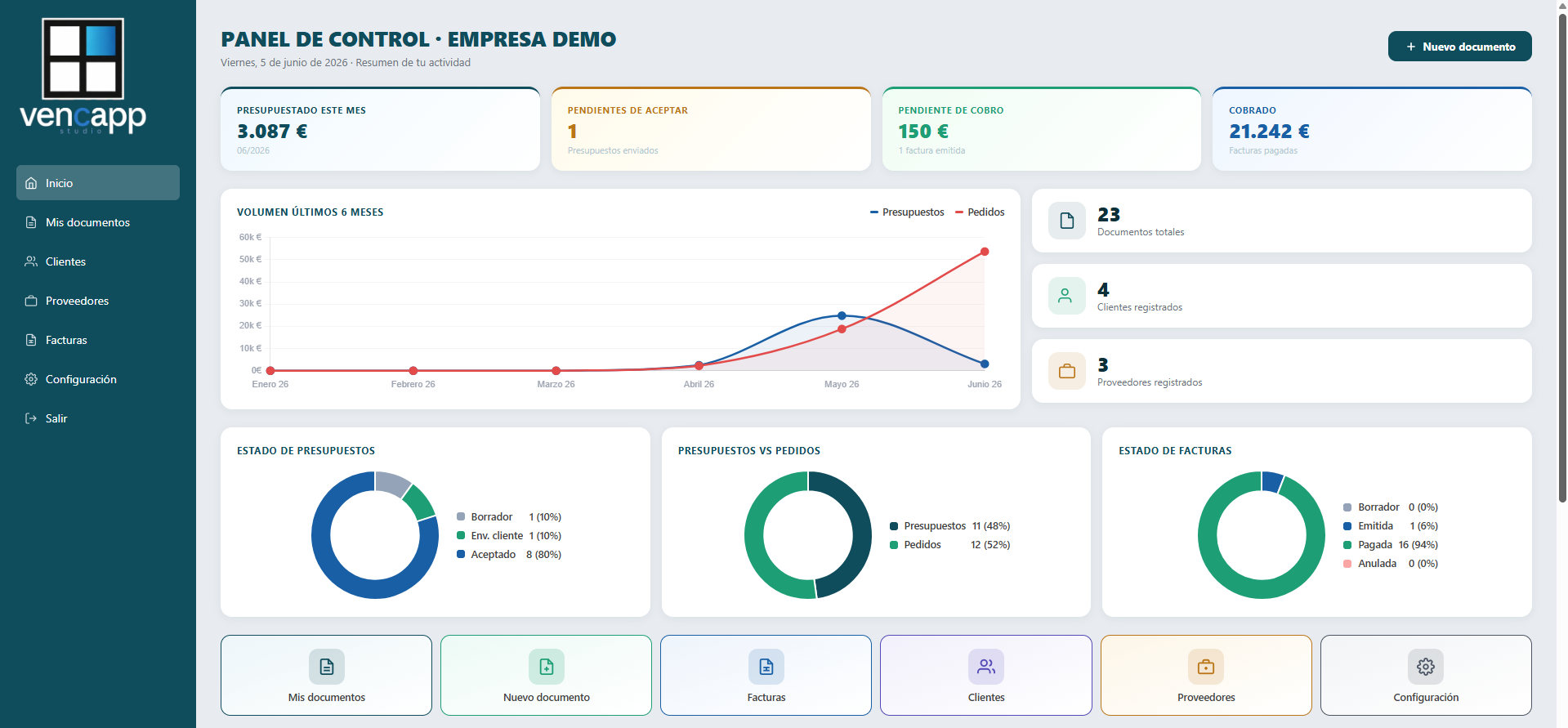Toggle Pedidos 12 (52%) legend entry
Image resolution: width=1568 pixels, height=728 pixels.
[949, 545]
